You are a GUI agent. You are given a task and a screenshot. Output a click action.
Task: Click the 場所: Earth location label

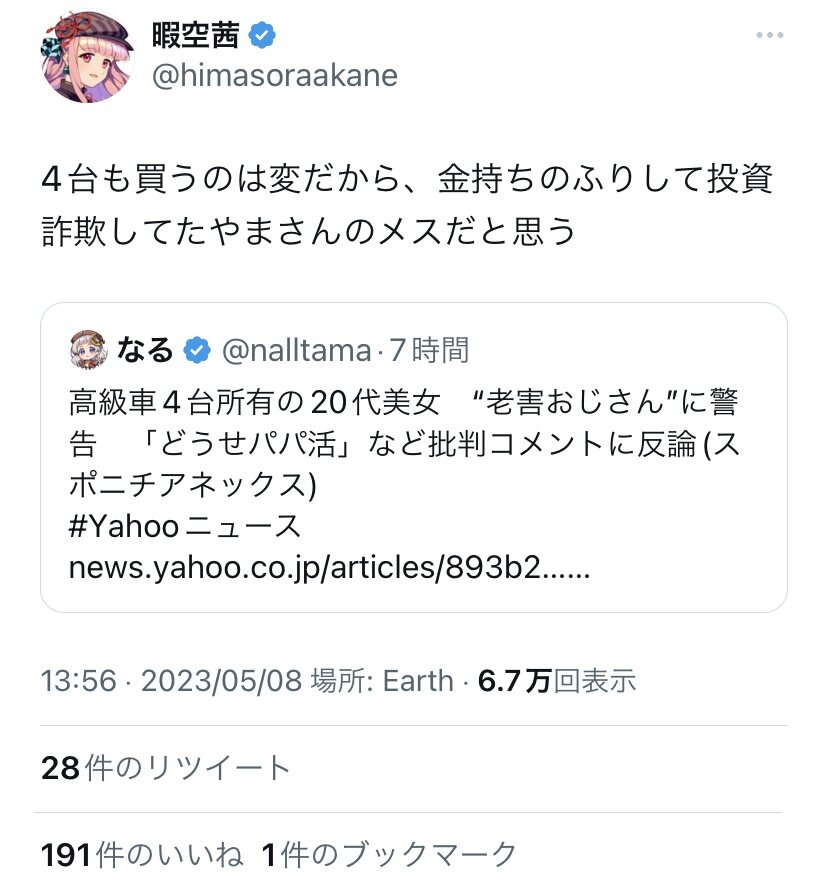(x=382, y=682)
